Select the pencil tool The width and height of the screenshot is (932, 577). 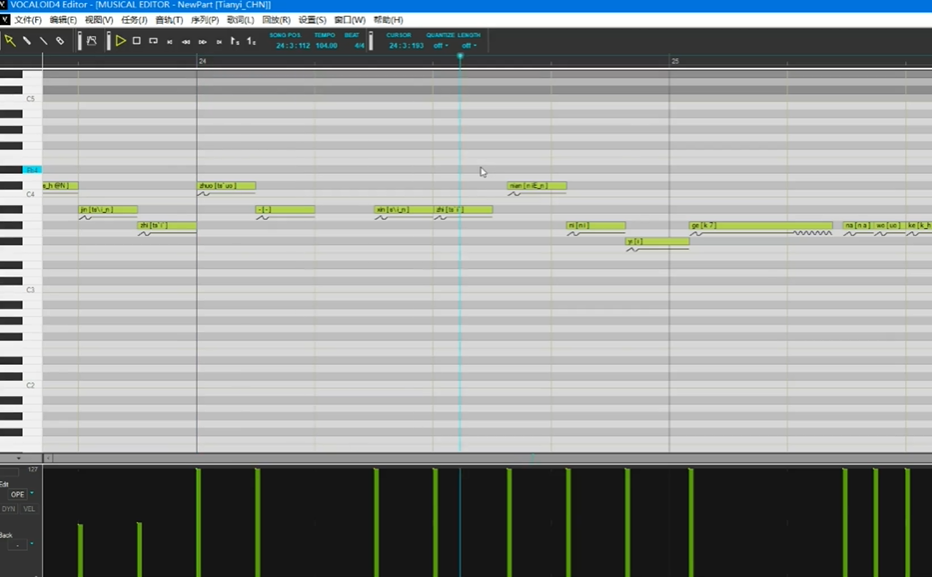(x=26, y=41)
